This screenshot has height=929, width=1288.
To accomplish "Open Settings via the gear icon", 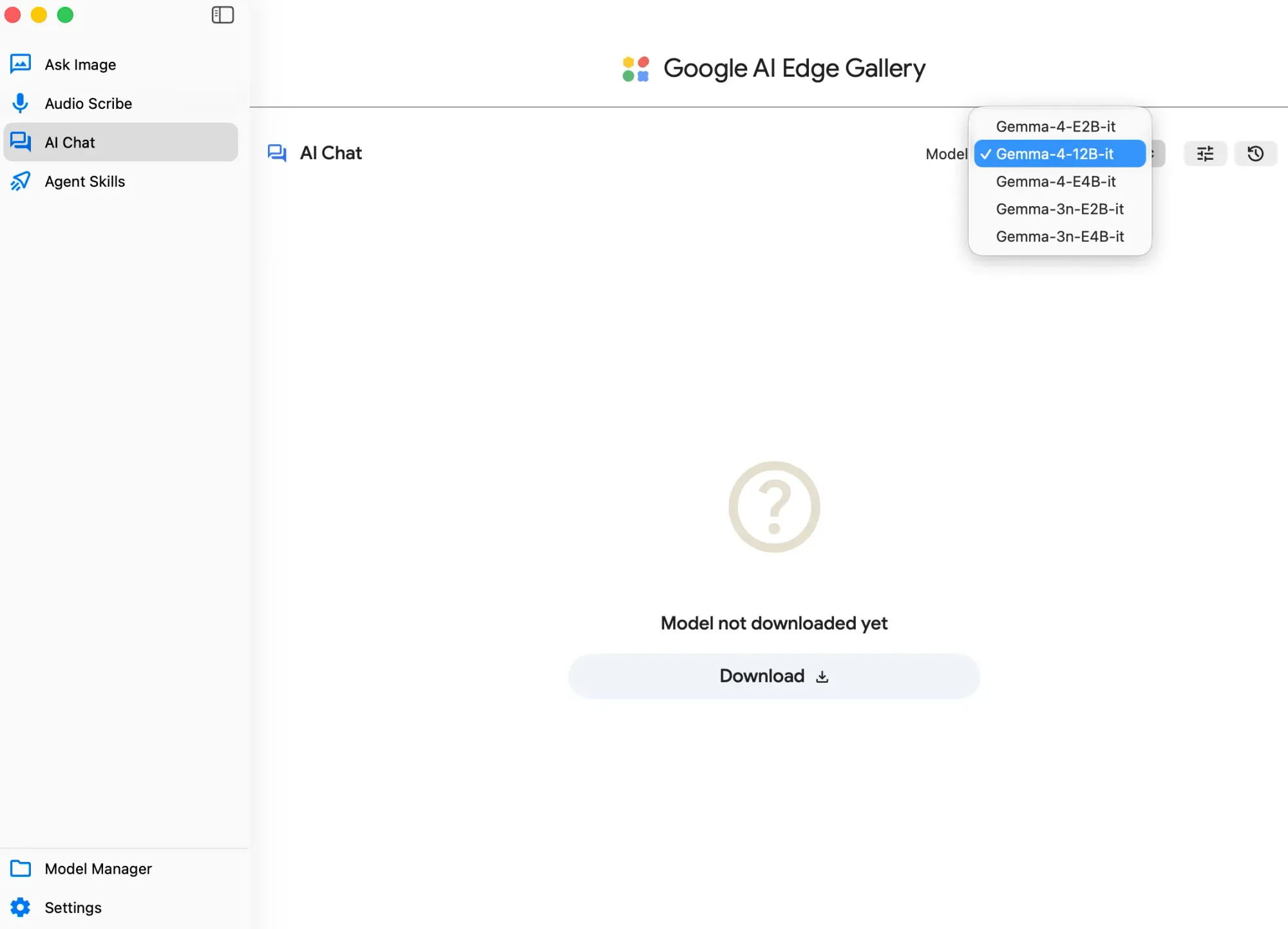I will point(21,907).
